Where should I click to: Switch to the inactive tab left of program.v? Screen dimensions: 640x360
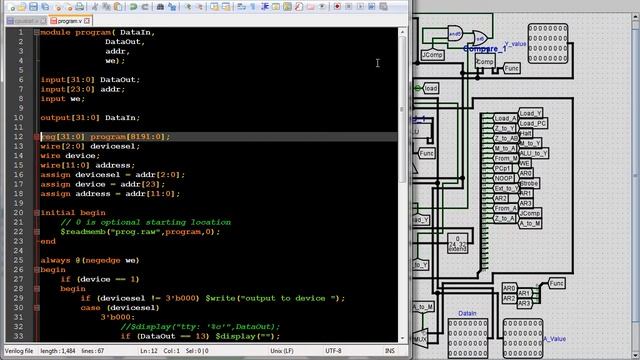point(26,20)
